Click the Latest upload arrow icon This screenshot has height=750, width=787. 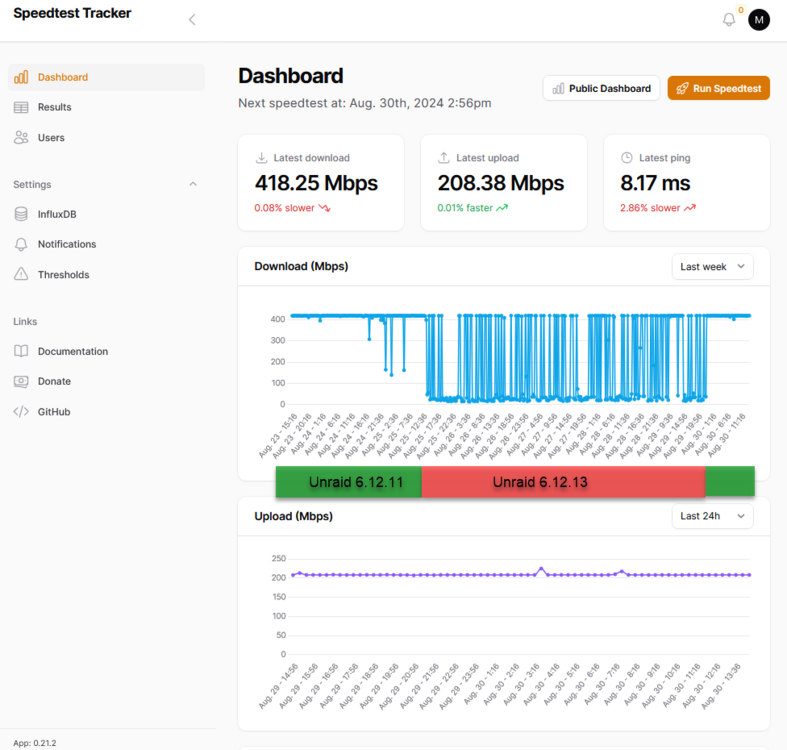tap(444, 158)
